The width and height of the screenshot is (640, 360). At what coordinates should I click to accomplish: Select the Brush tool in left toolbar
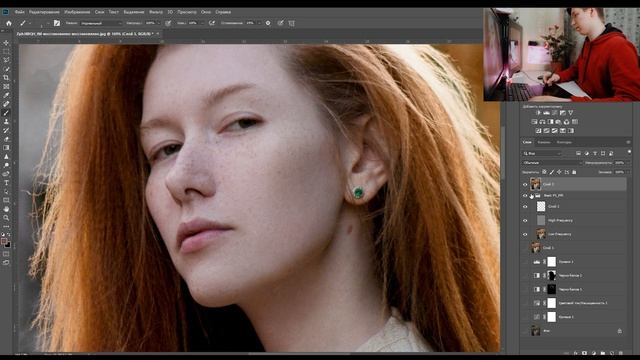[6, 113]
